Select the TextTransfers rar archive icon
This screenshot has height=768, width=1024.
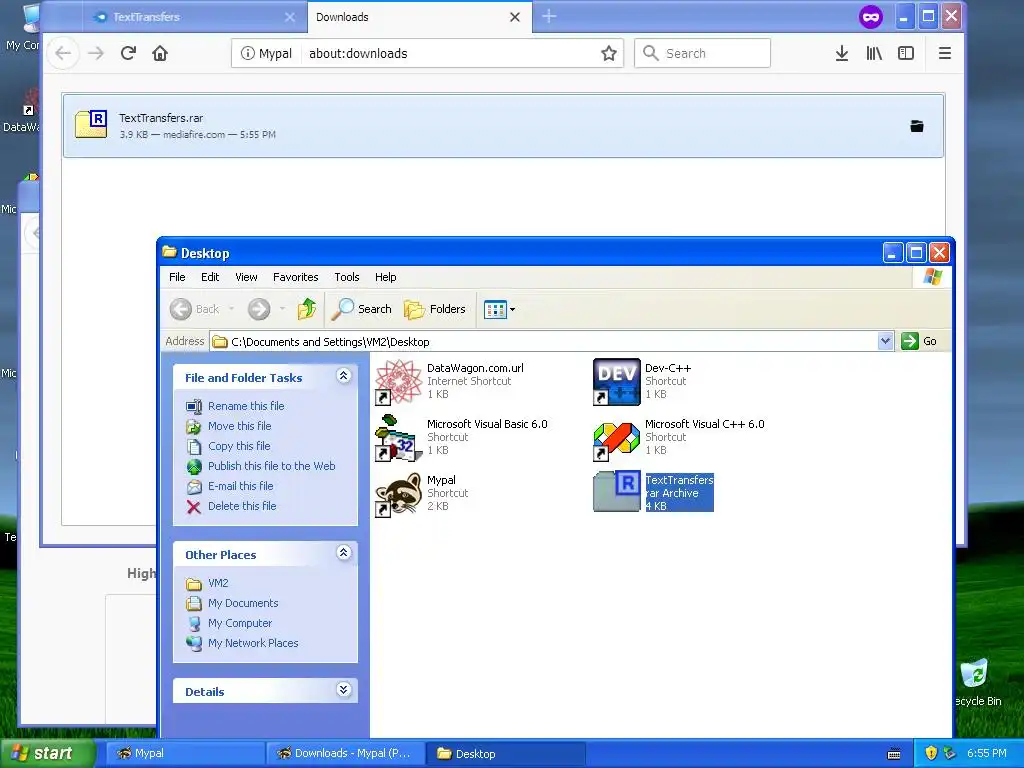[x=616, y=491]
